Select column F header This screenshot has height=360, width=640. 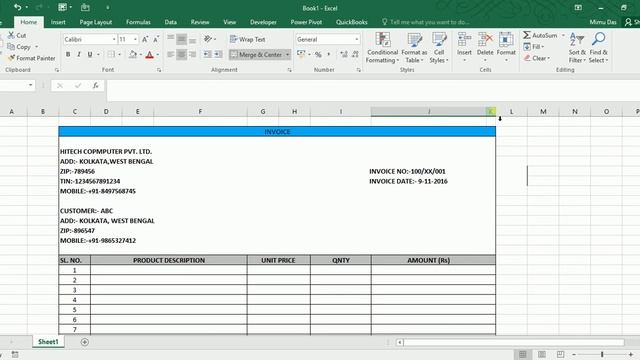tap(200, 111)
